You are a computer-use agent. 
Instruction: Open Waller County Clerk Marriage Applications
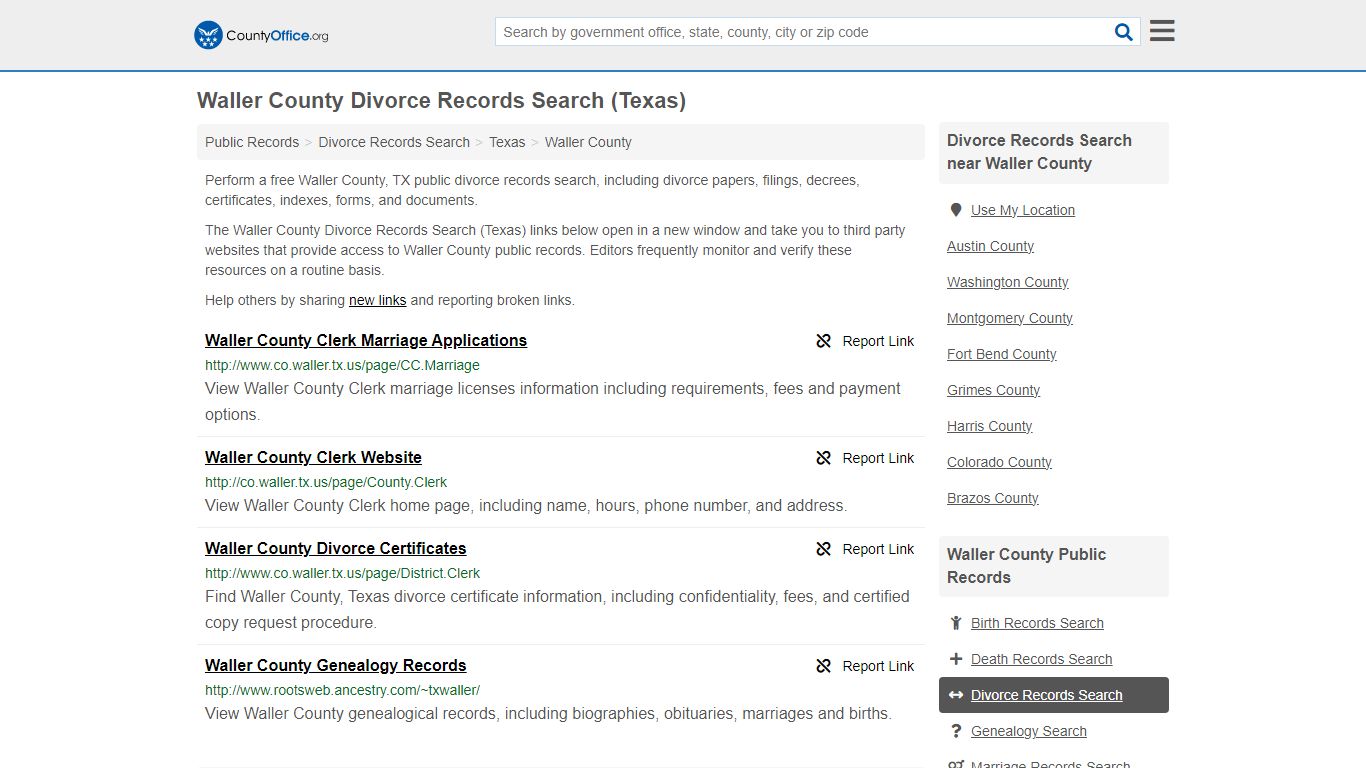pyautogui.click(x=366, y=340)
